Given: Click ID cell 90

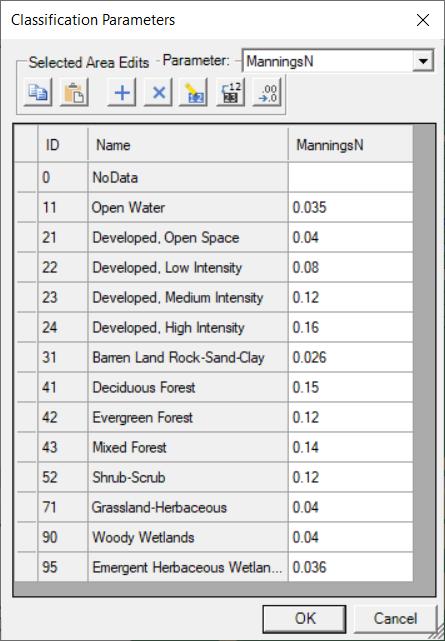Looking at the screenshot, I should pos(63,537).
